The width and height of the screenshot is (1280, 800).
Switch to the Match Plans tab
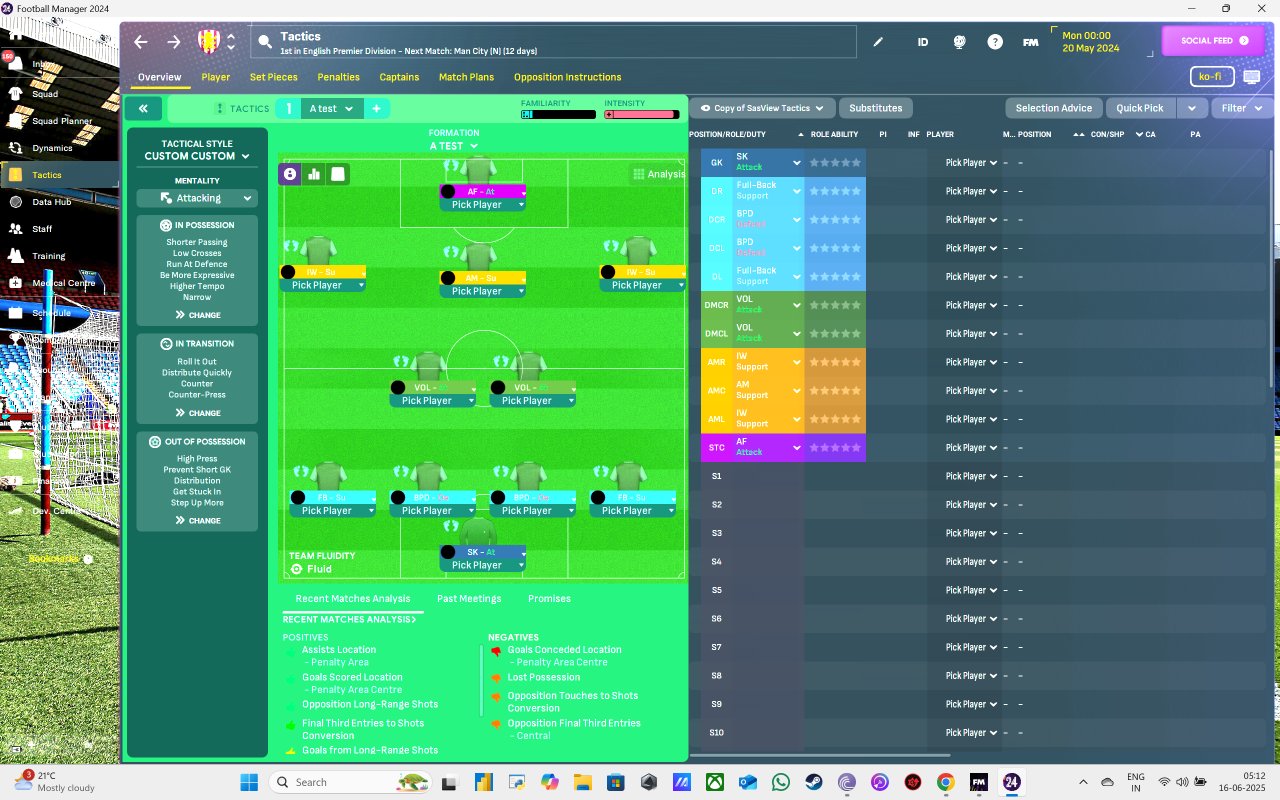point(466,77)
